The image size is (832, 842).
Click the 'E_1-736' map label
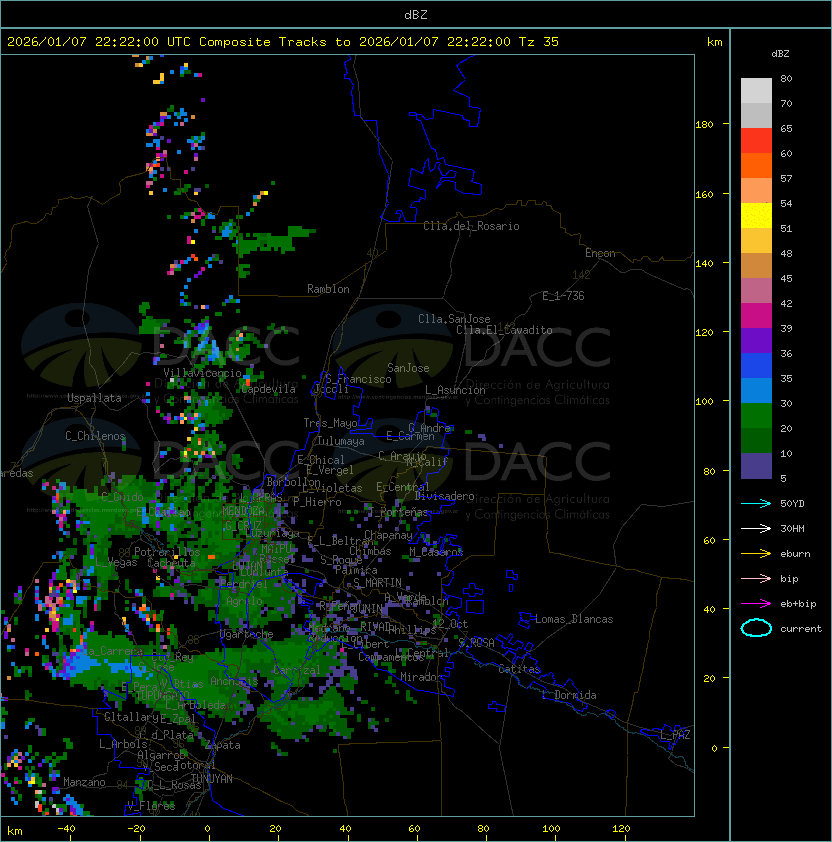point(563,296)
